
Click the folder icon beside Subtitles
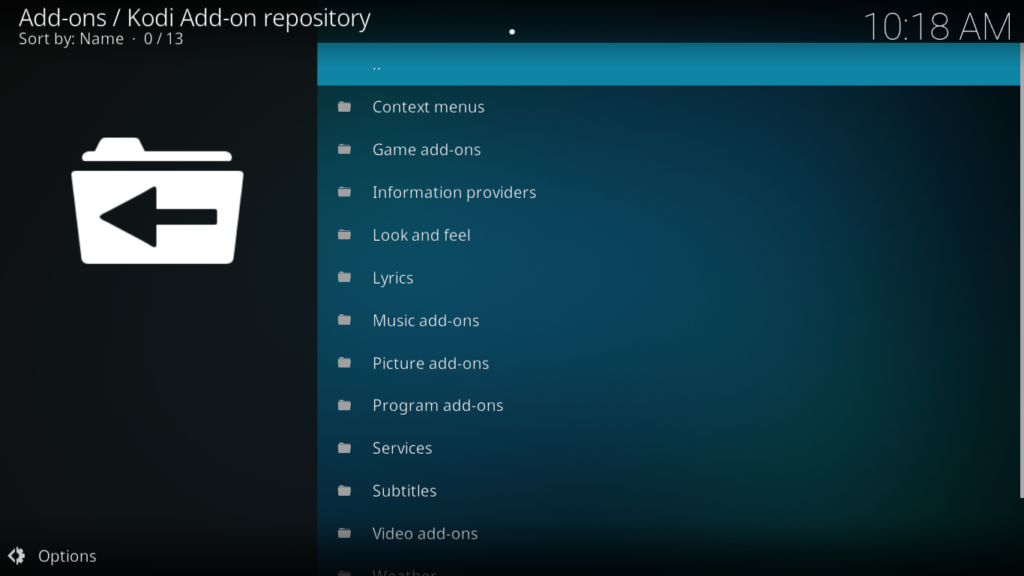[345, 490]
